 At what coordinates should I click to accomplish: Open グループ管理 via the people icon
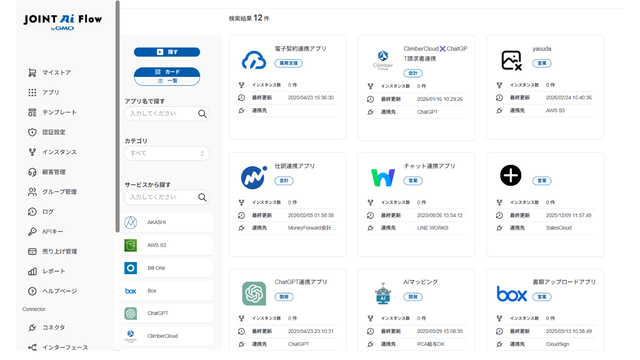click(32, 192)
